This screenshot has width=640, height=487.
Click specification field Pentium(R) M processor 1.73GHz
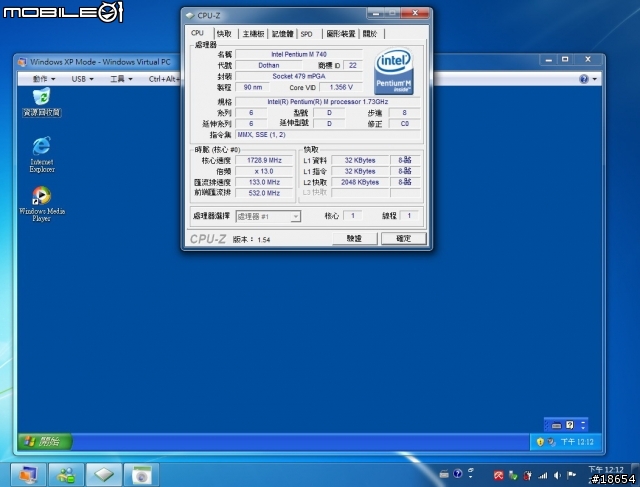click(x=328, y=102)
